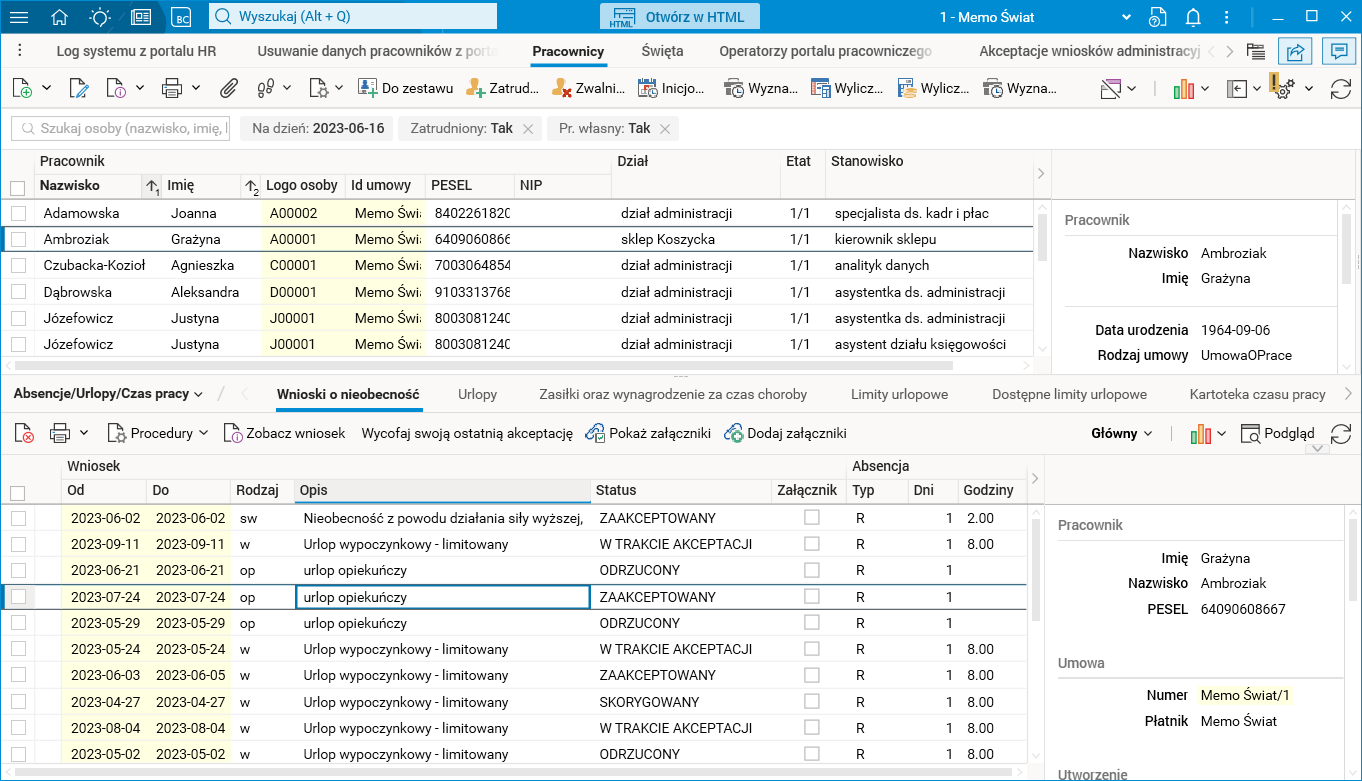This screenshot has height=781, width=1362.
Task: Click the Dodaj załączniki icon
Action: [x=733, y=433]
